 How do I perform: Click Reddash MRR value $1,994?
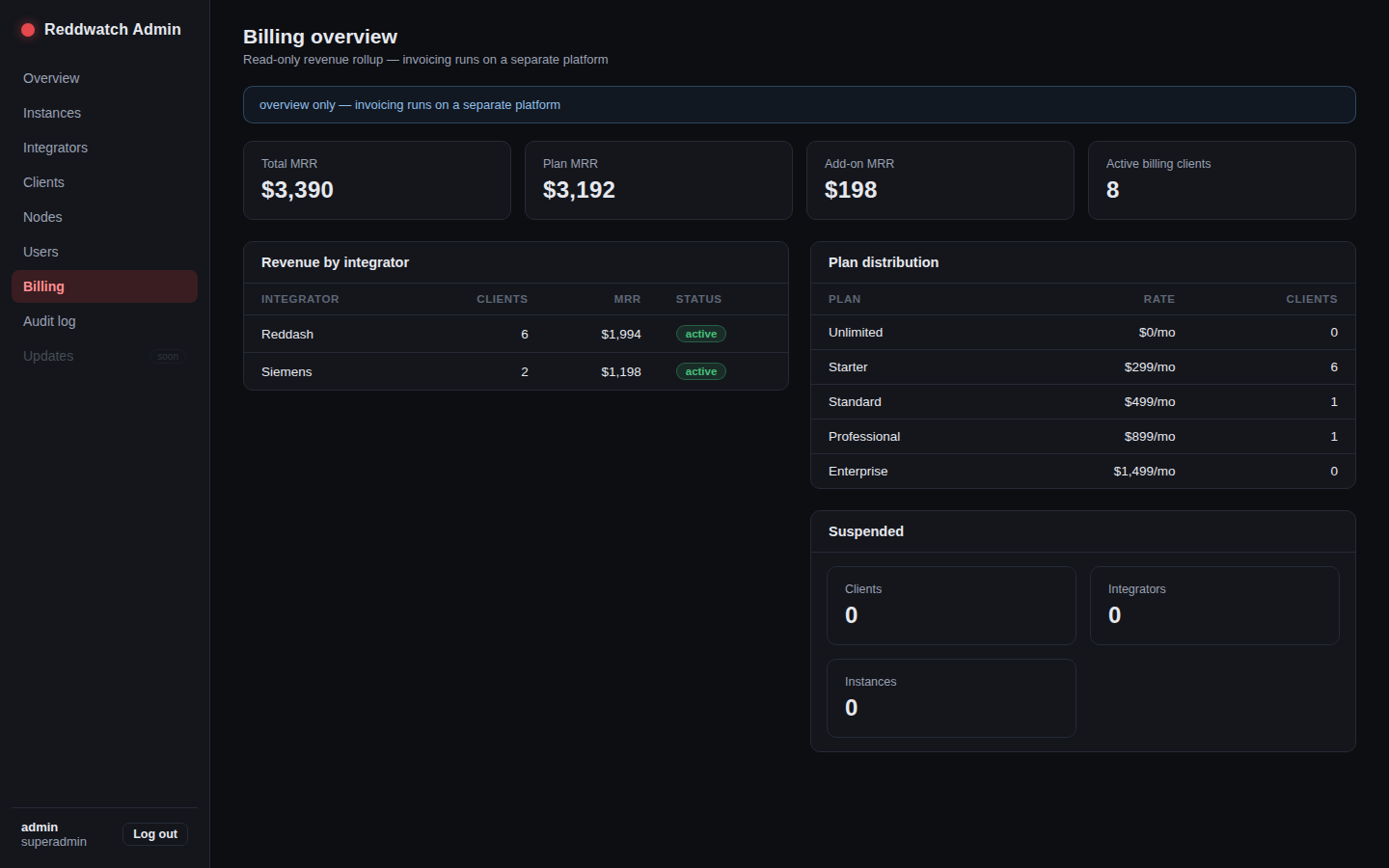(621, 334)
